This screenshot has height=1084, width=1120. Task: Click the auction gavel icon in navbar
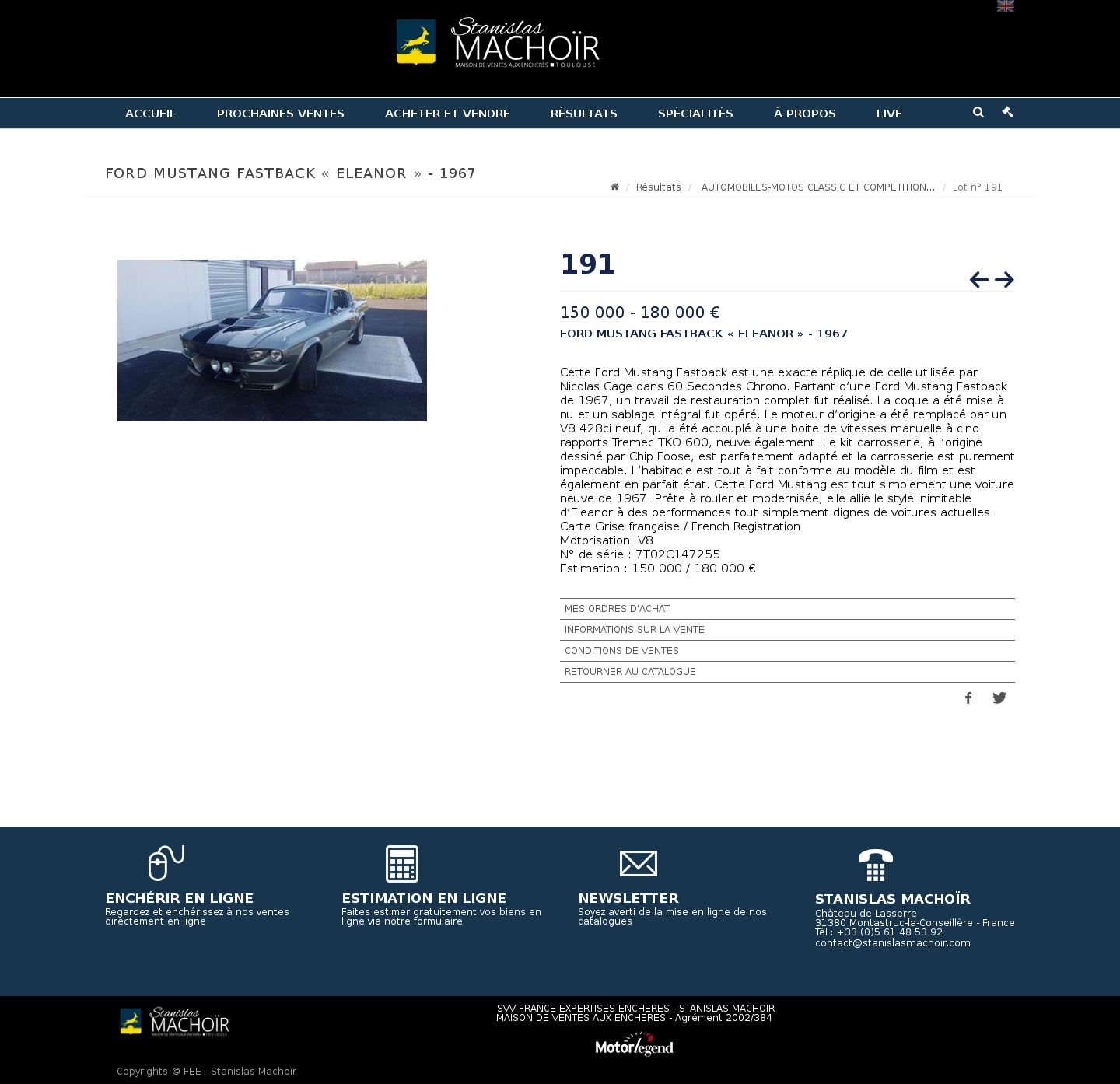1007,112
